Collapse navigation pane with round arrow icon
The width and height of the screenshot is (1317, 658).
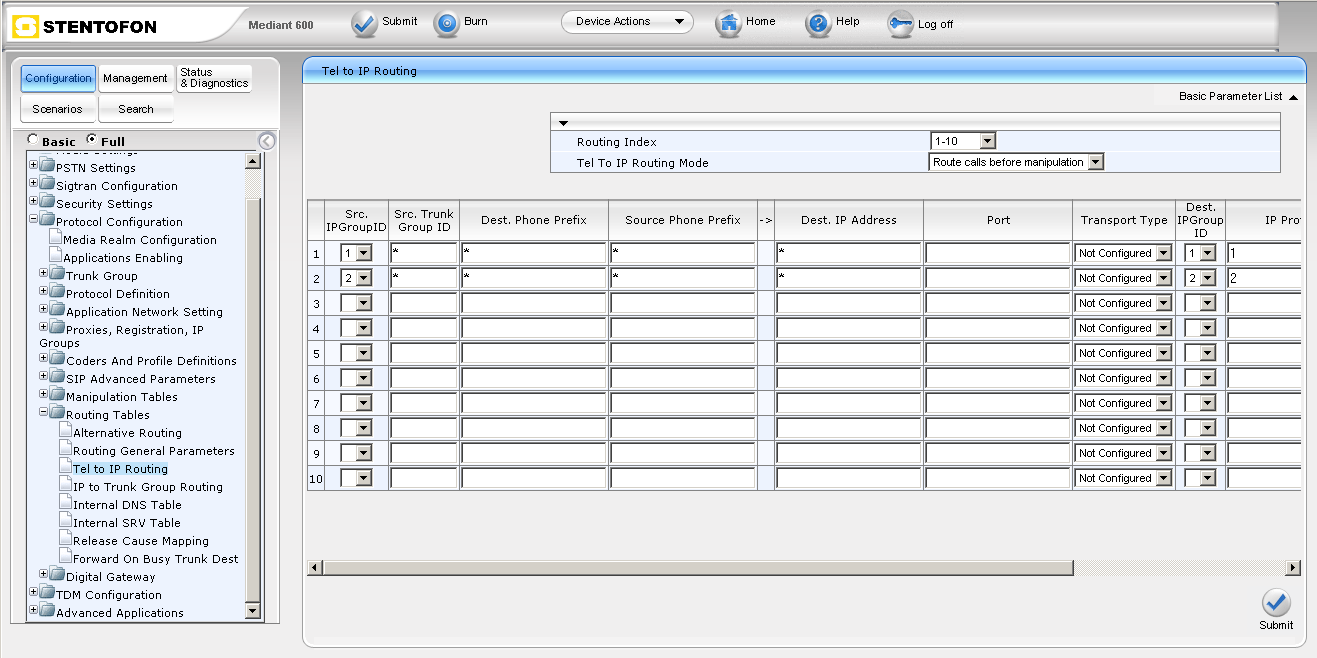pyautogui.click(x=266, y=141)
